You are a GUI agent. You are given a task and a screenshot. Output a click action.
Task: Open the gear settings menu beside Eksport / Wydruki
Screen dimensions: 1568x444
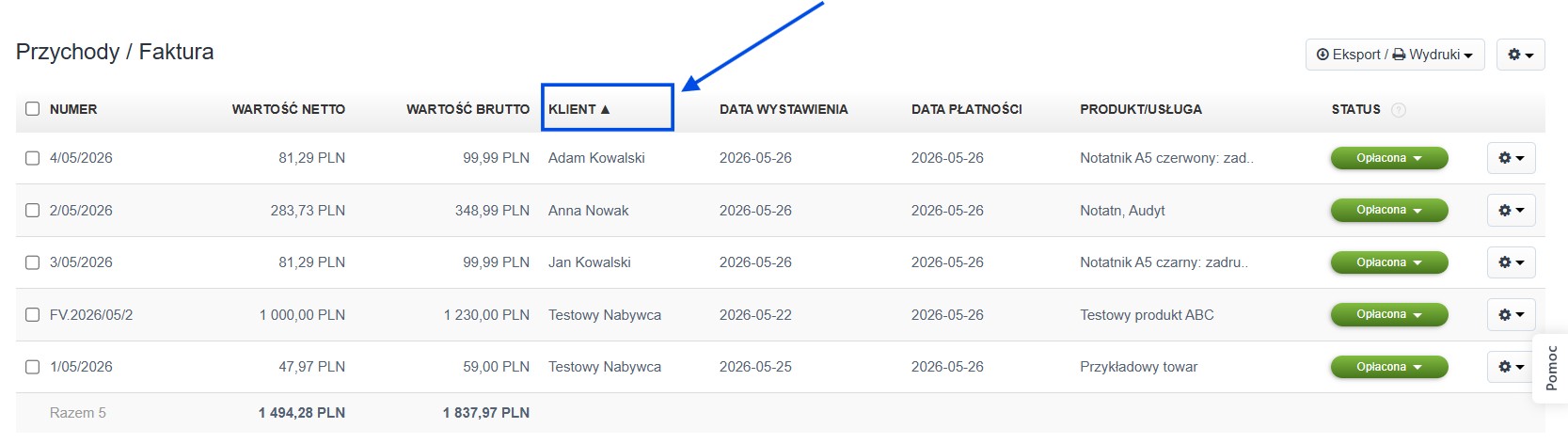pos(1520,55)
